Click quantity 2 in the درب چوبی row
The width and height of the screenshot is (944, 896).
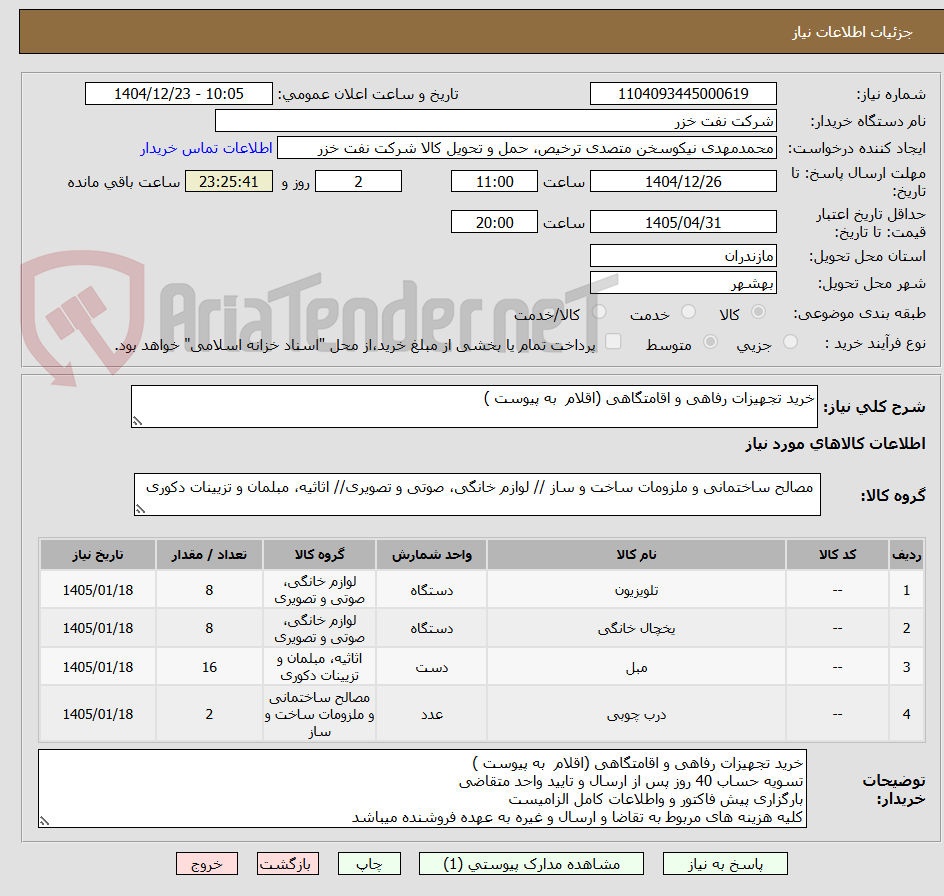coord(209,714)
